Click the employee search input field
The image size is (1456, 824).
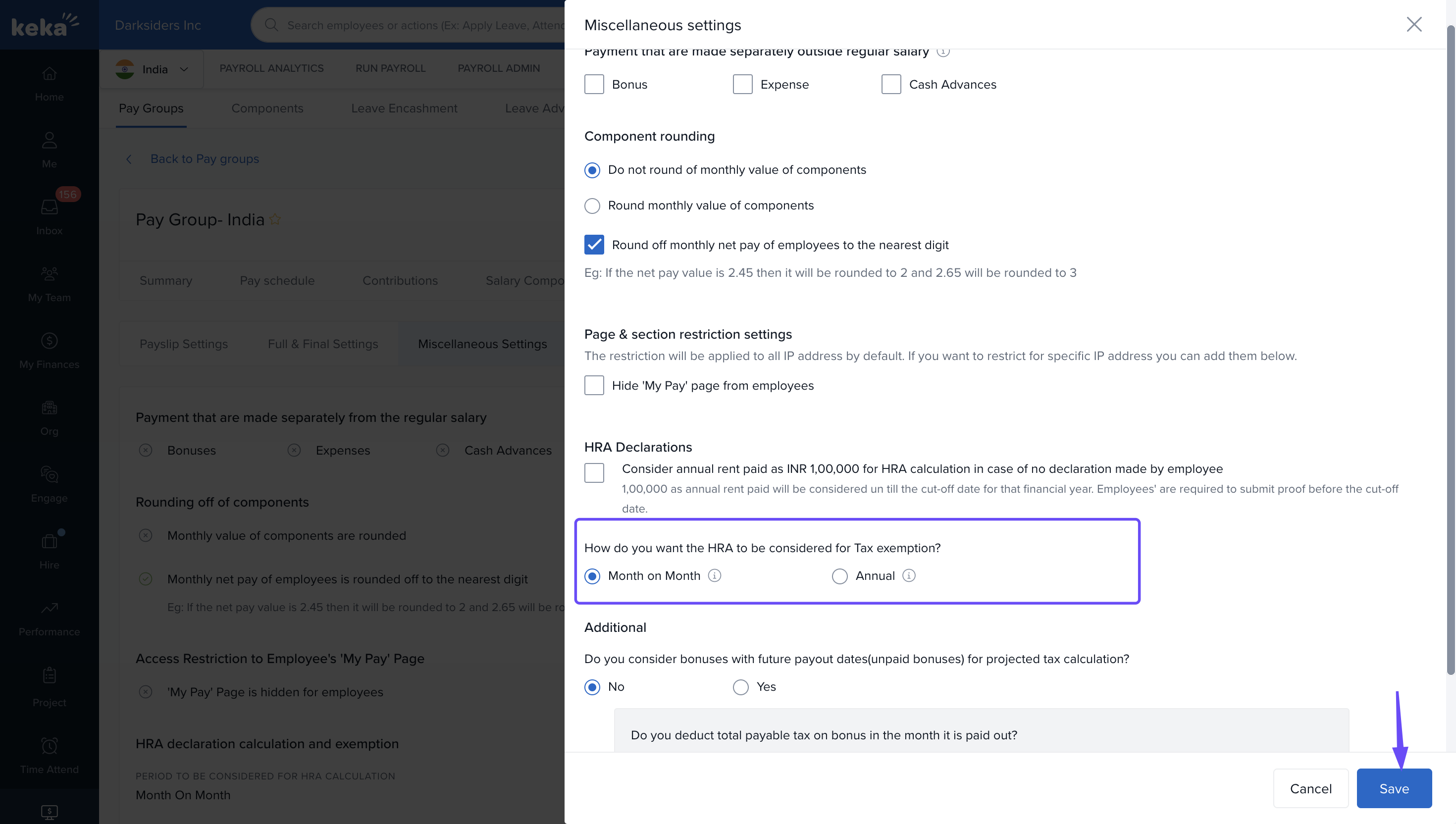424,25
